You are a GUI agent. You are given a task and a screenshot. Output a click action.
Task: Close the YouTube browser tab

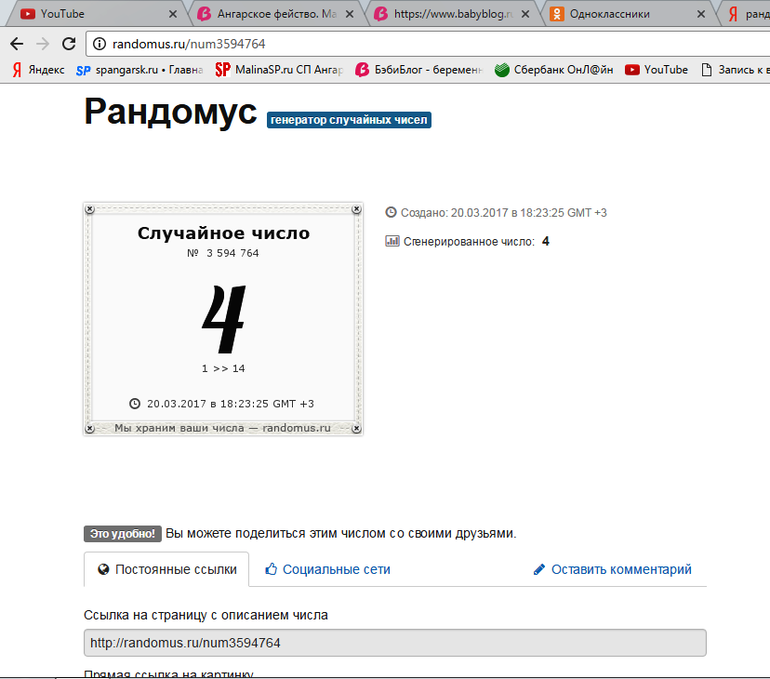[x=173, y=14]
